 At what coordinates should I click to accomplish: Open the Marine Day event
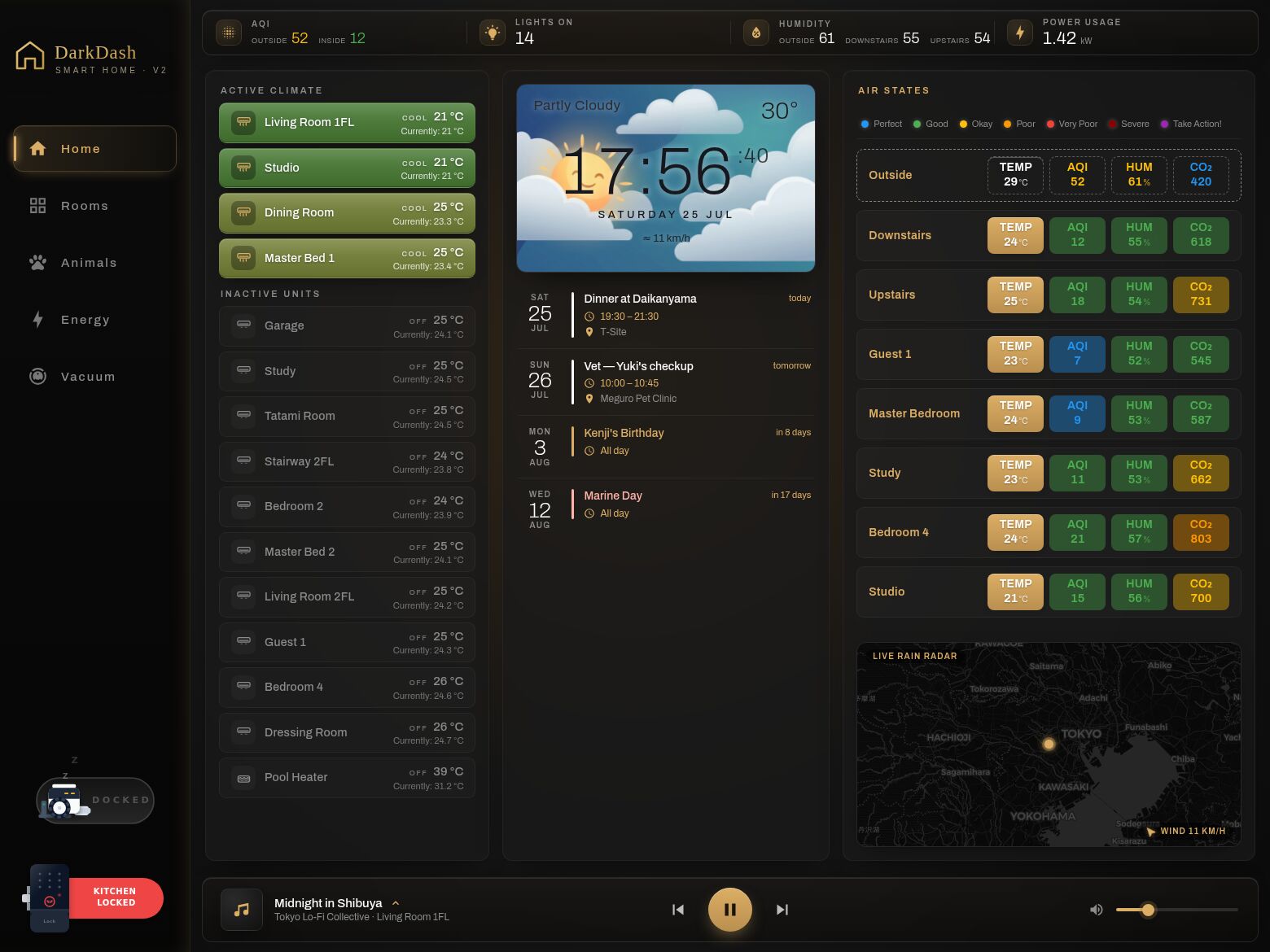(666, 509)
